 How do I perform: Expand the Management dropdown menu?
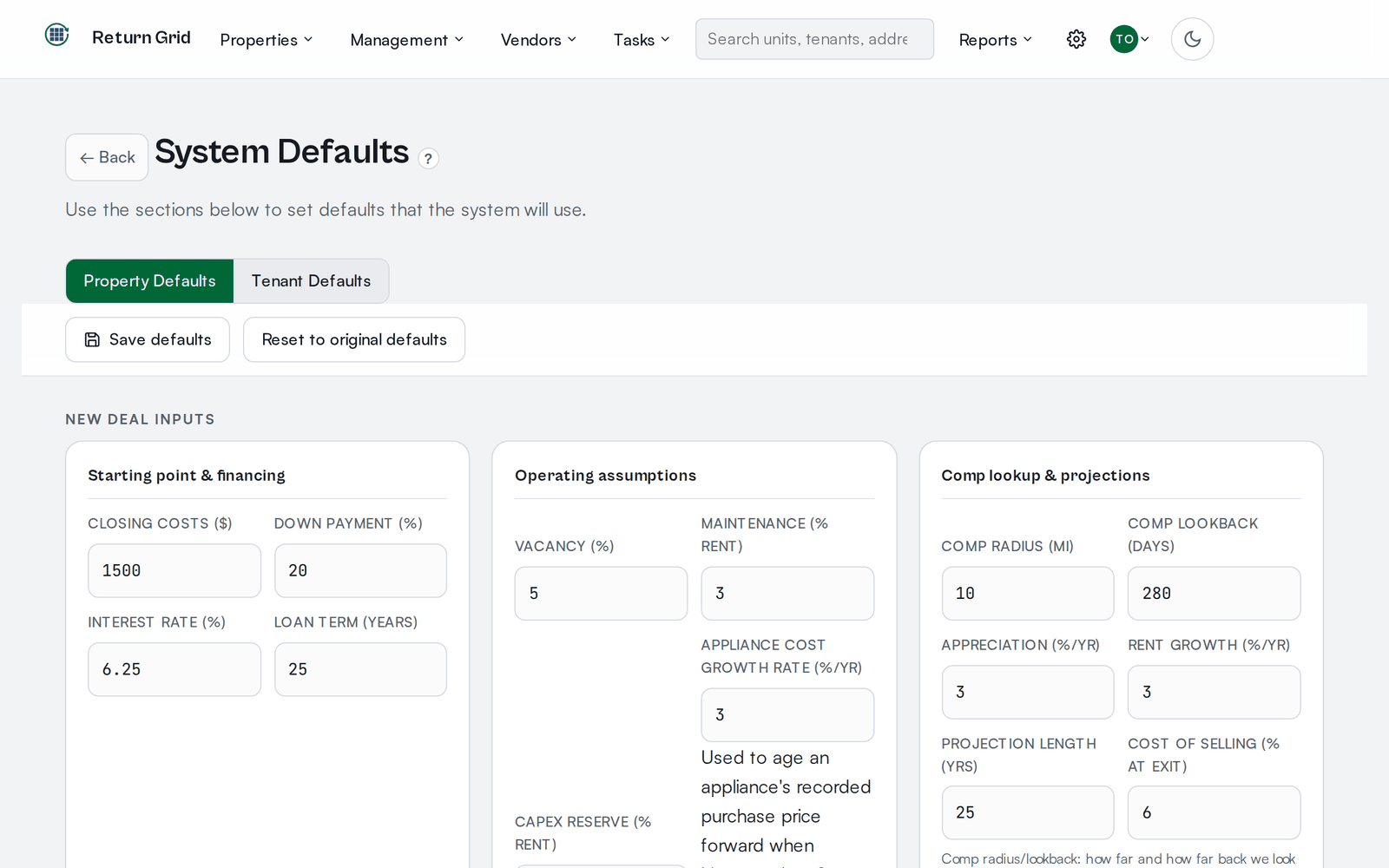pos(407,40)
